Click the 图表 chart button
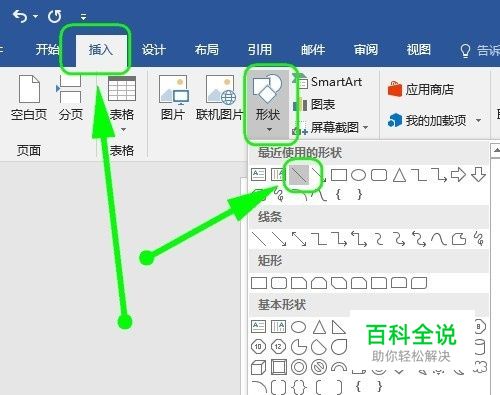The width and height of the screenshot is (500, 395). 314,105
